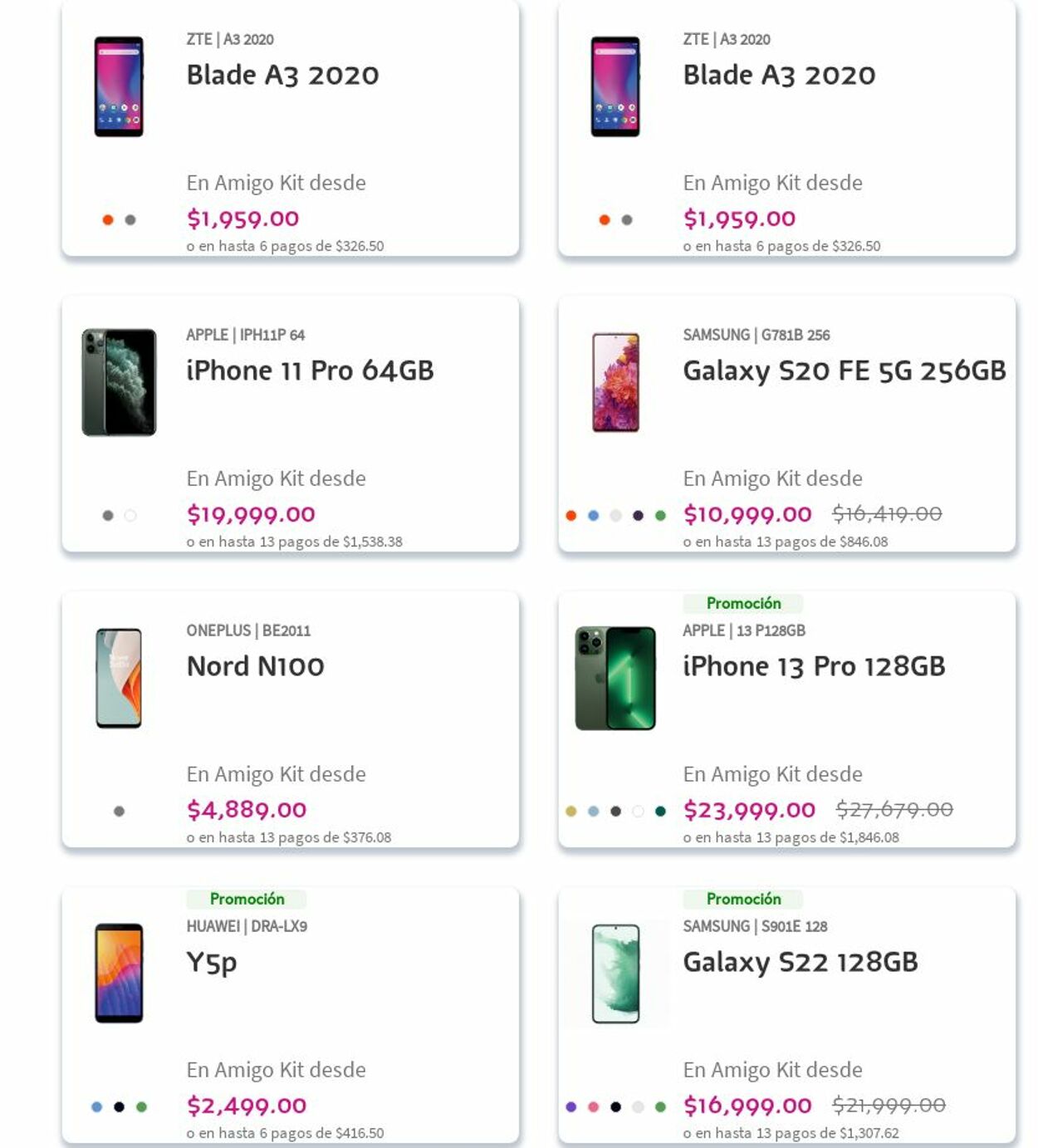This screenshot has width=1038, height=1148.
Task: Select the gray color dot for Nord N100
Action: [119, 811]
